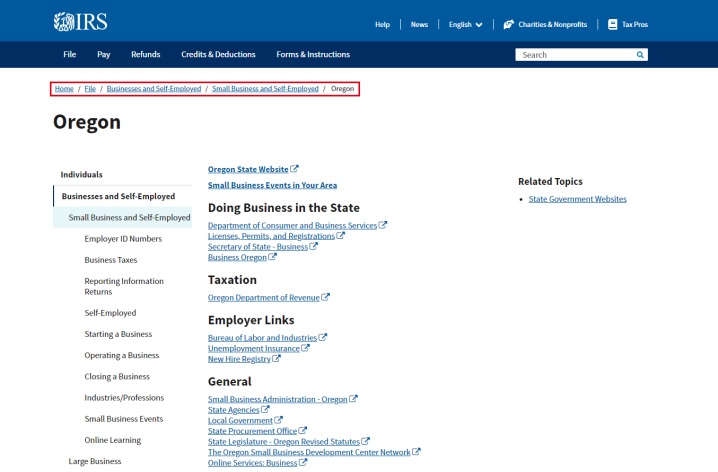Open State Legislature - Oregon Revised Statutes link
The width and height of the screenshot is (718, 472).
point(284,441)
